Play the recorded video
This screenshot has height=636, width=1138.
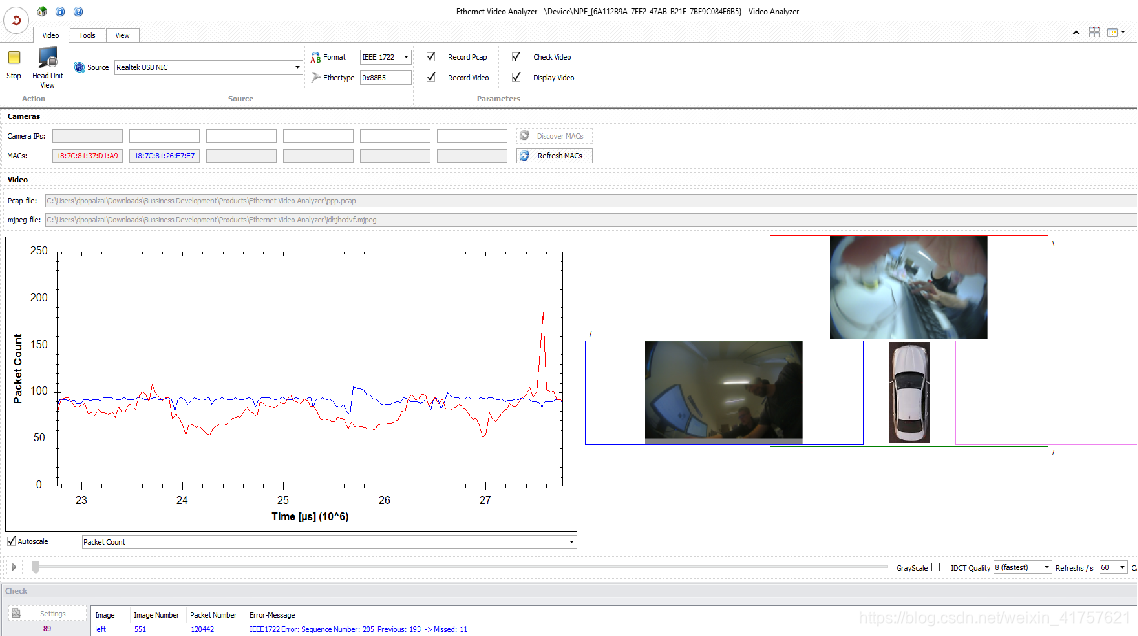click(x=14, y=567)
